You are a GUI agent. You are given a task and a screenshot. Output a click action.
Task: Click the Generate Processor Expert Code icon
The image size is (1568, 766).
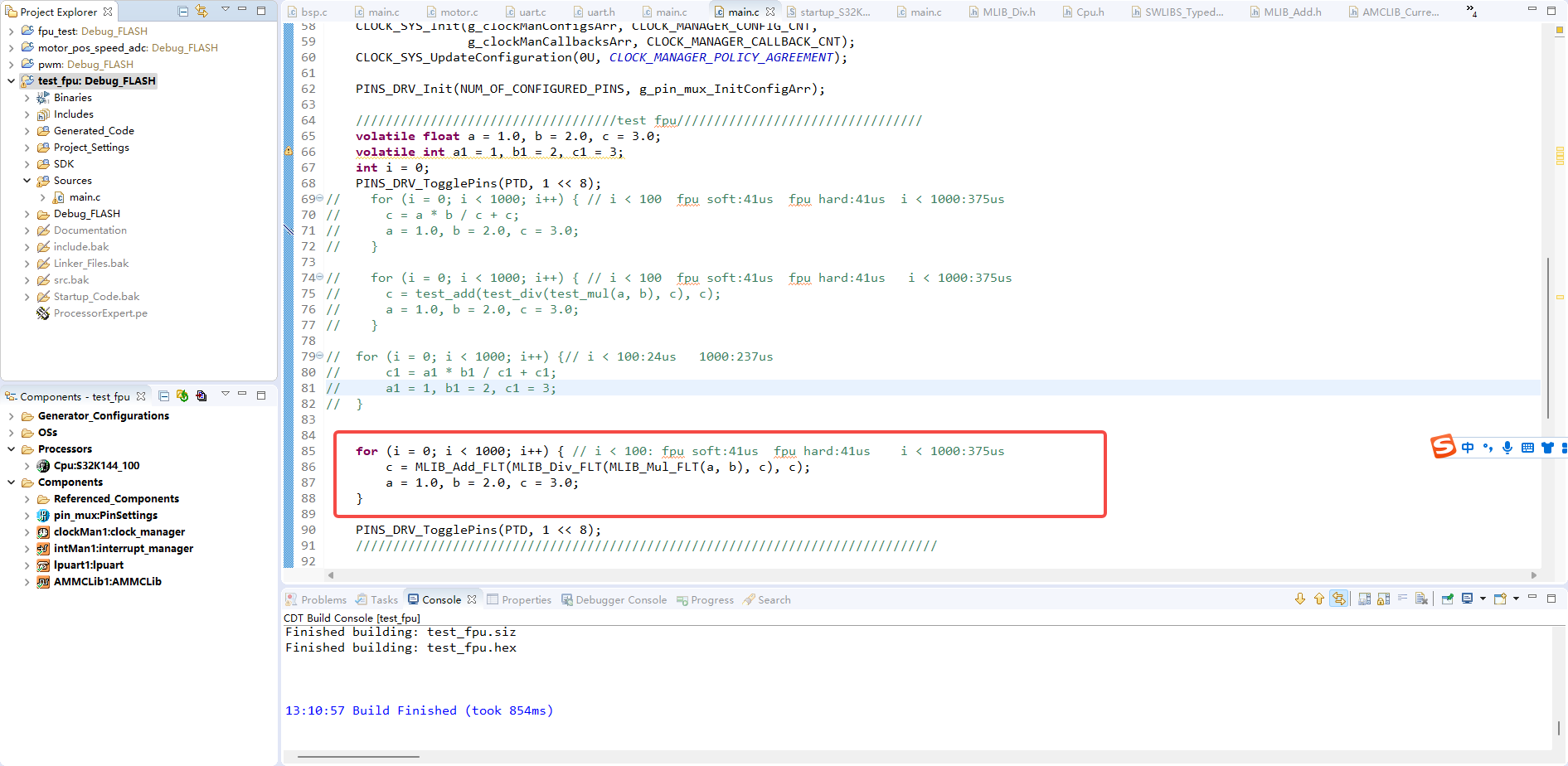coord(182,396)
